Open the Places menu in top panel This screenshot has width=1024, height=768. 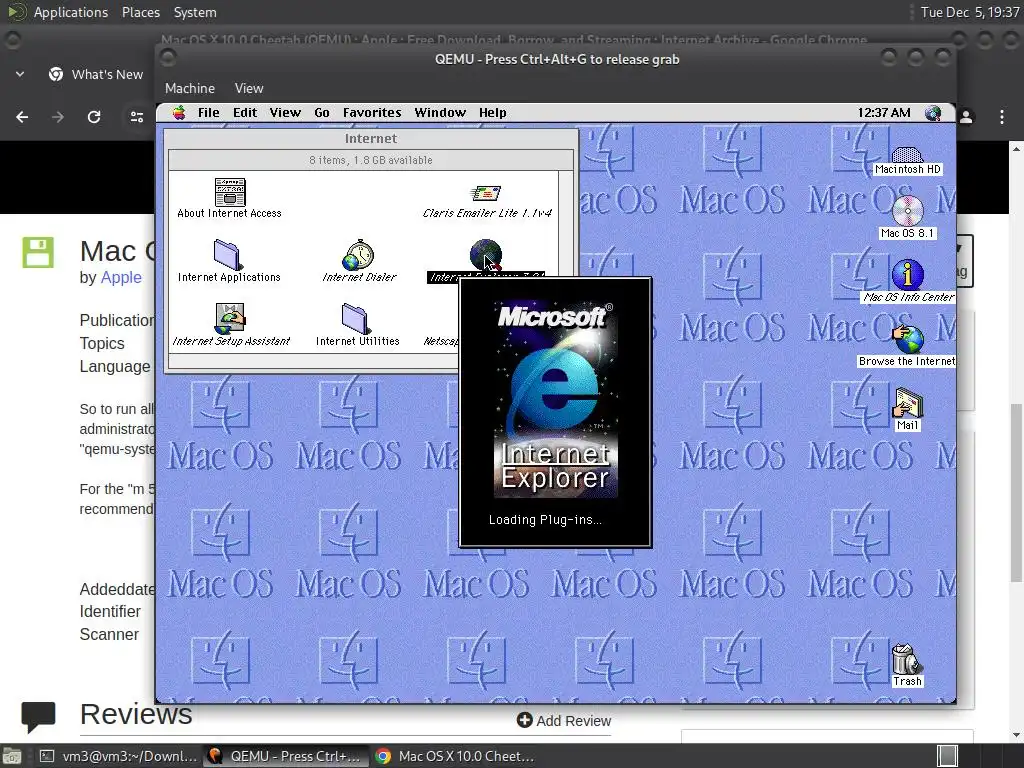pyautogui.click(x=140, y=12)
